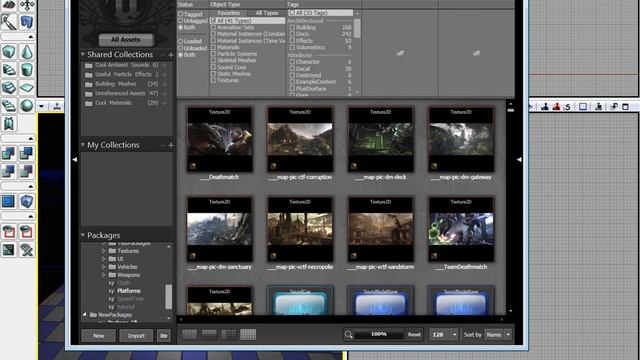Check the Animation Sets object type

point(213,27)
